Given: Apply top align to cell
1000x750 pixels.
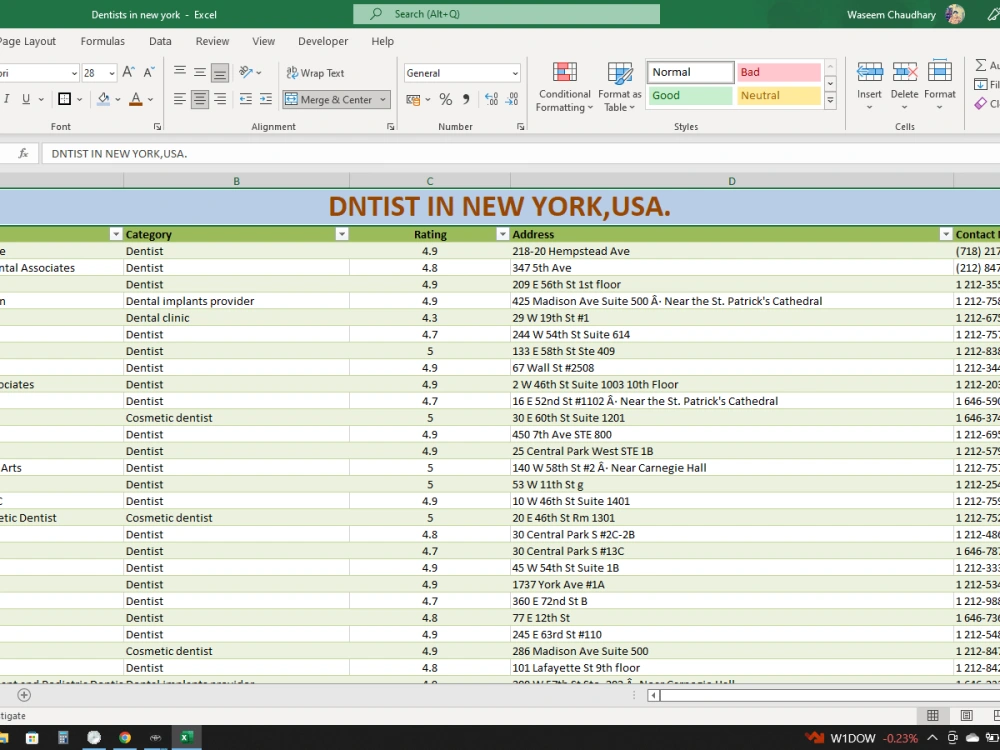Looking at the screenshot, I should (180, 72).
